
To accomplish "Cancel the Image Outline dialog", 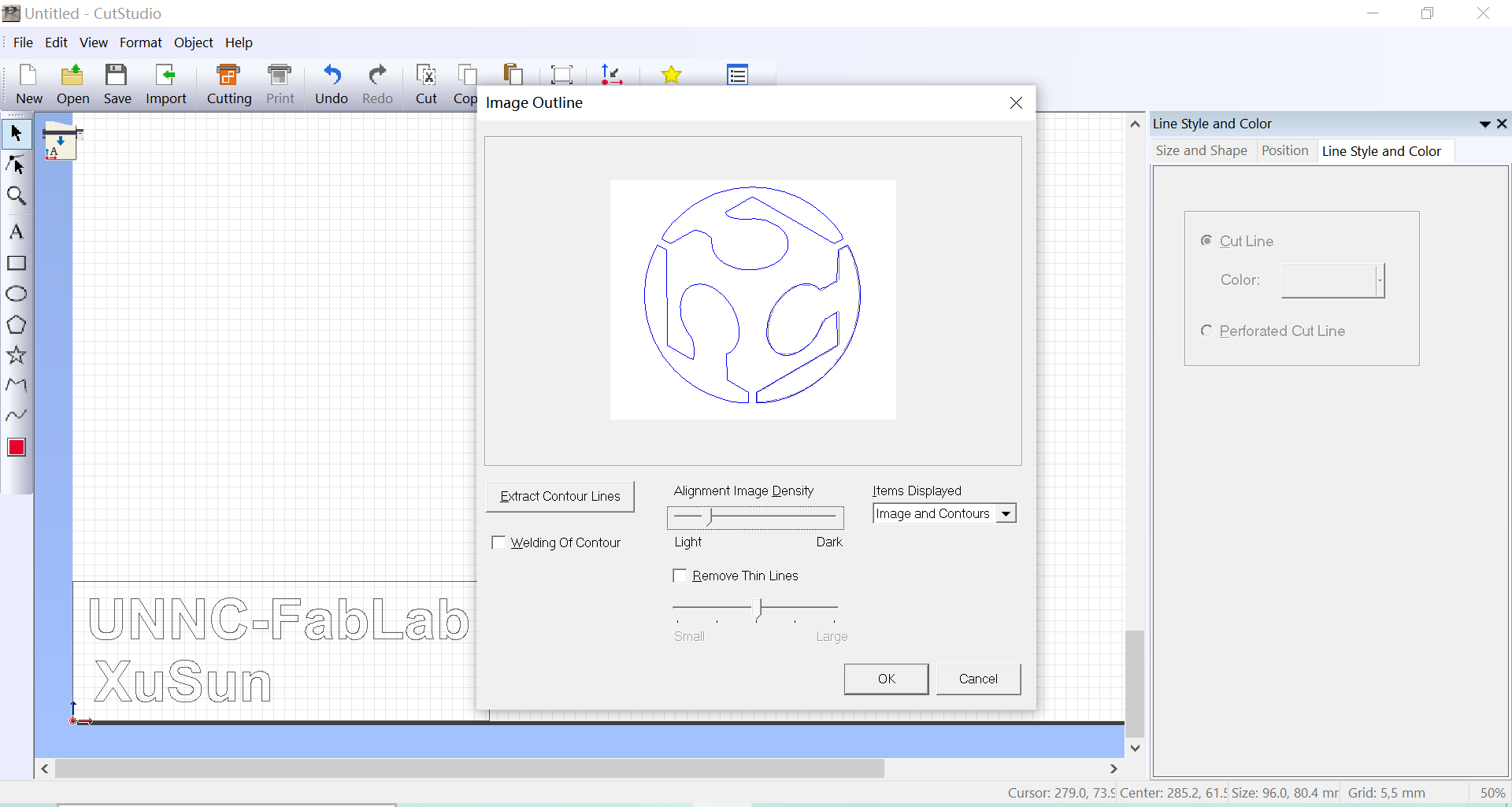I will 978,679.
